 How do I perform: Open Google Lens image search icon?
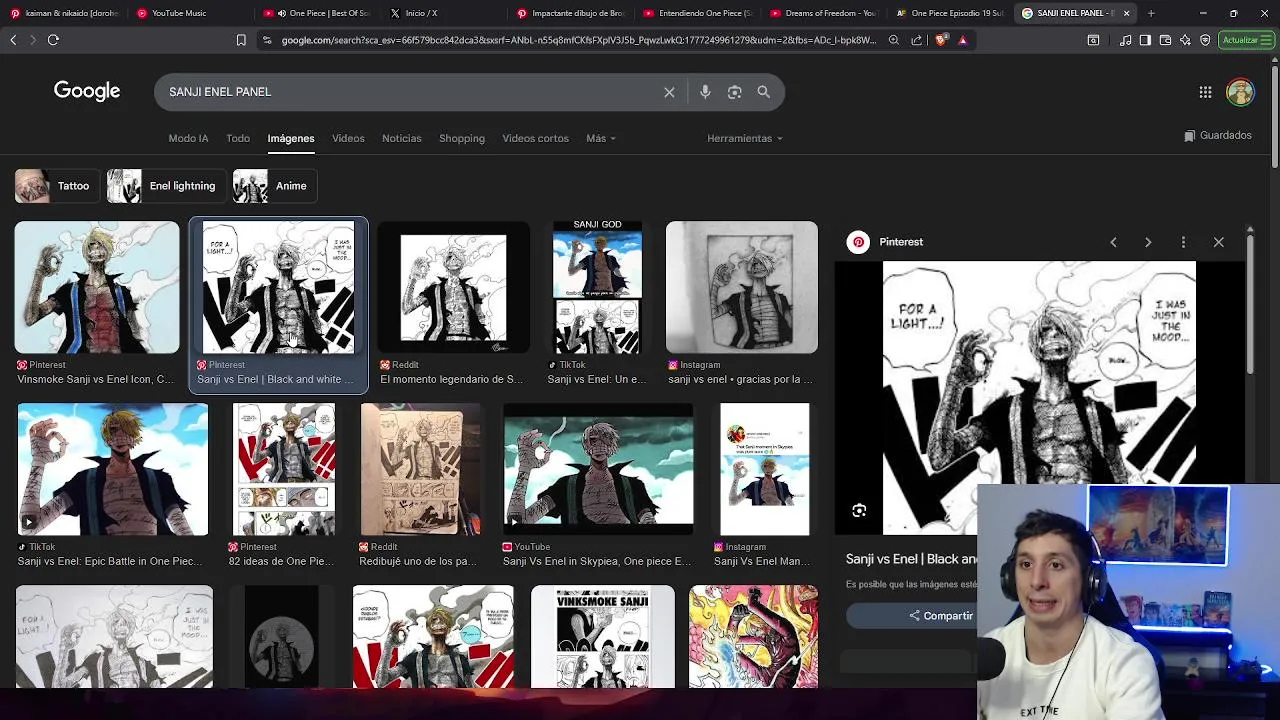click(x=734, y=92)
